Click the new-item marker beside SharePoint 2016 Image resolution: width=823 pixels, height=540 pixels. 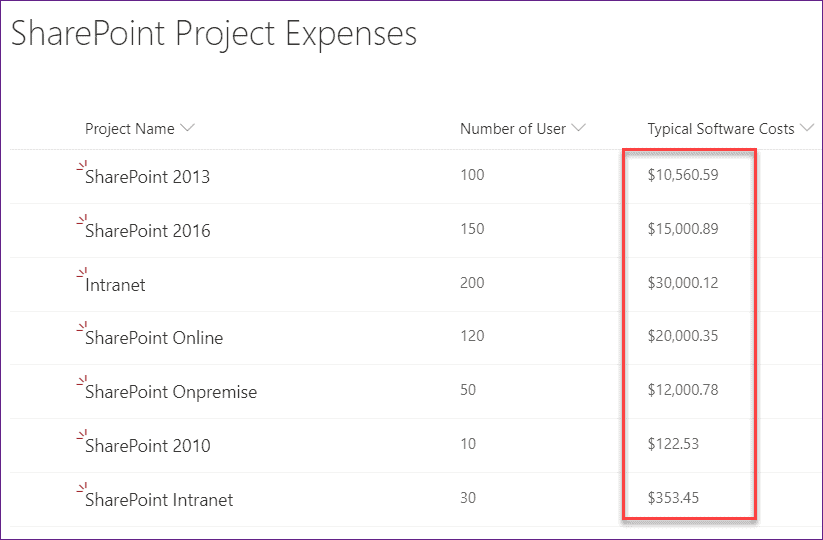coord(82,220)
